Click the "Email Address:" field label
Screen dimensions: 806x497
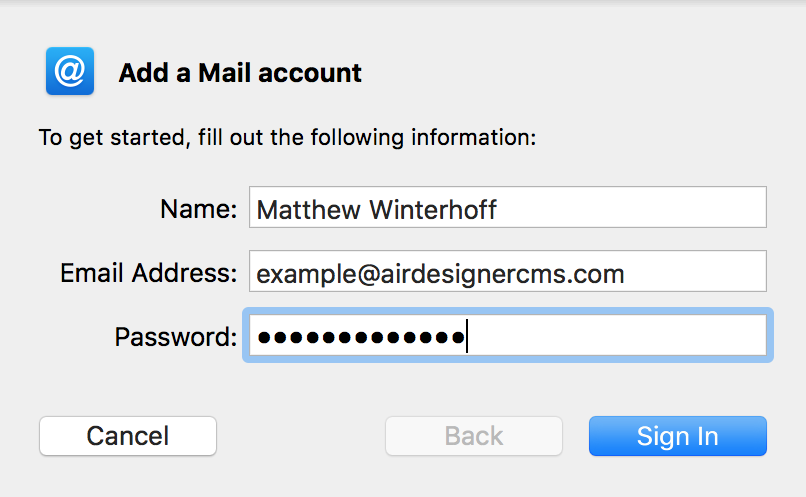pyautogui.click(x=148, y=273)
